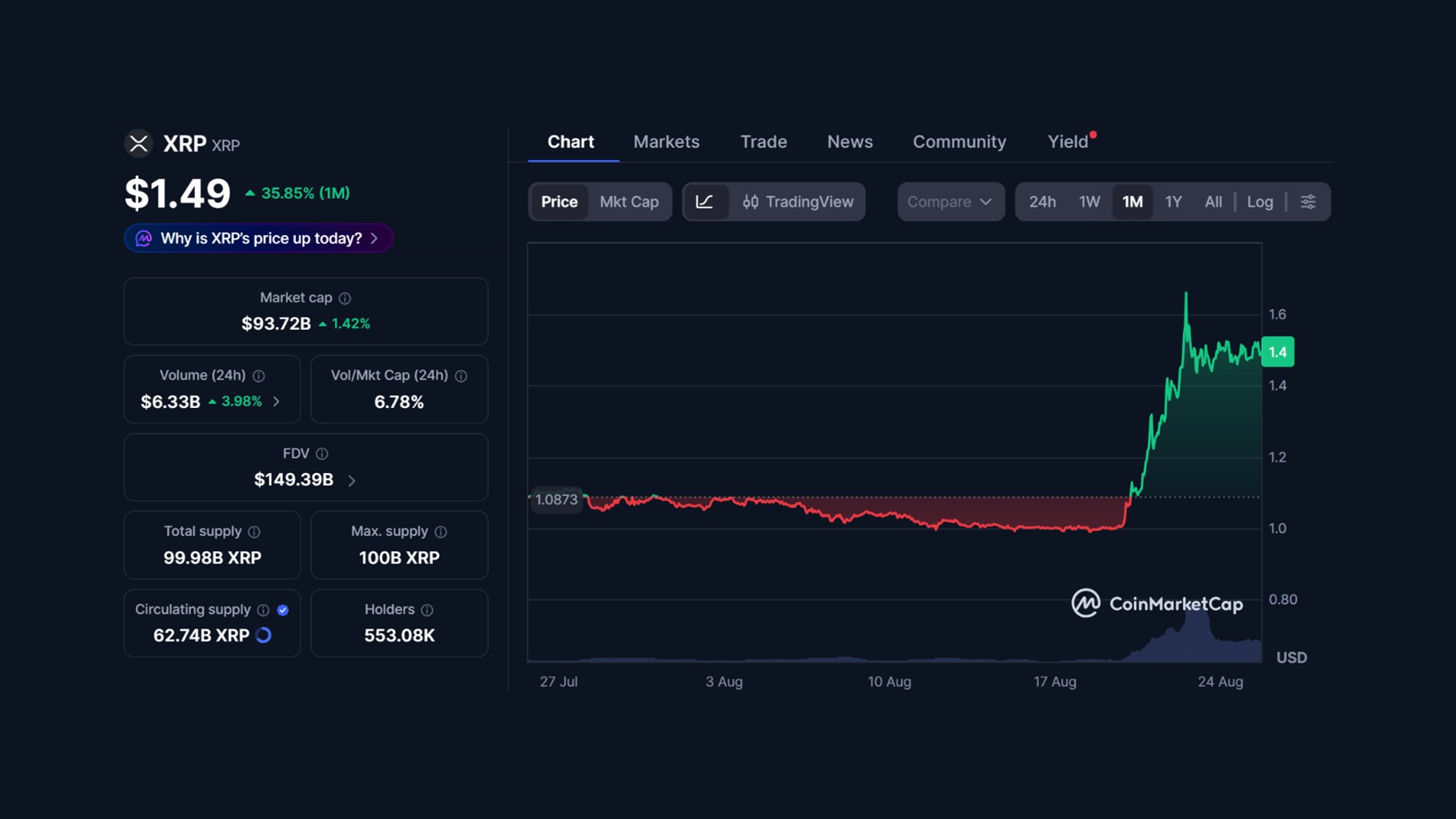Click the $149.39B FDV value

click(293, 480)
